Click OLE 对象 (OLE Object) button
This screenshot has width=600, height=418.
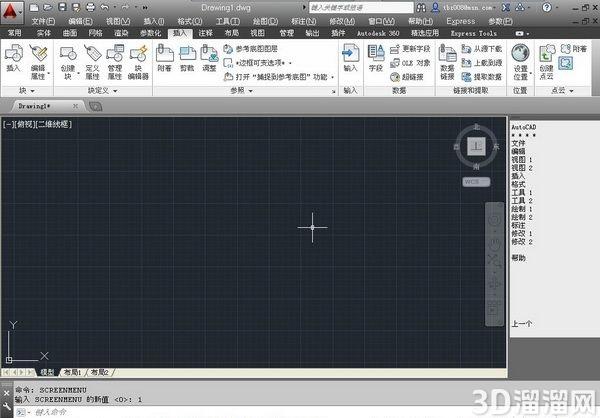pyautogui.click(x=410, y=63)
